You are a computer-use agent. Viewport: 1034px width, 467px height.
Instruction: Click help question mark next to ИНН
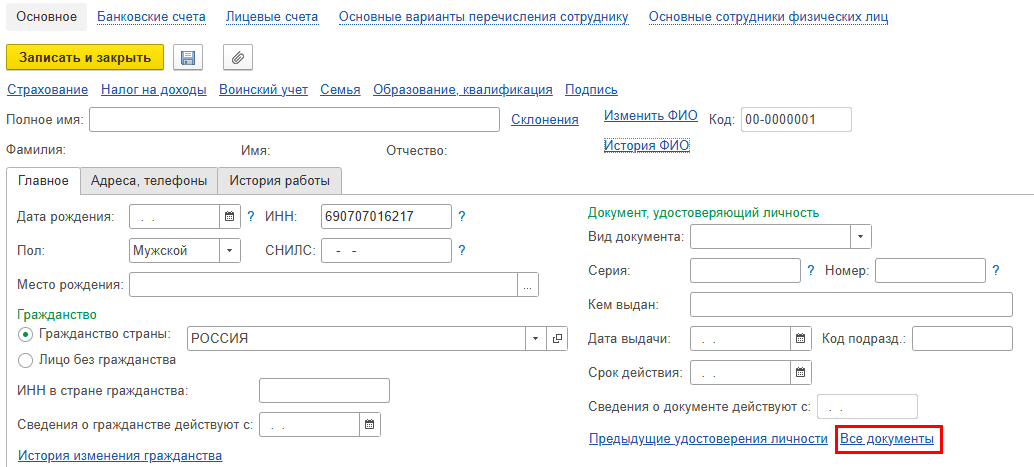[462, 216]
